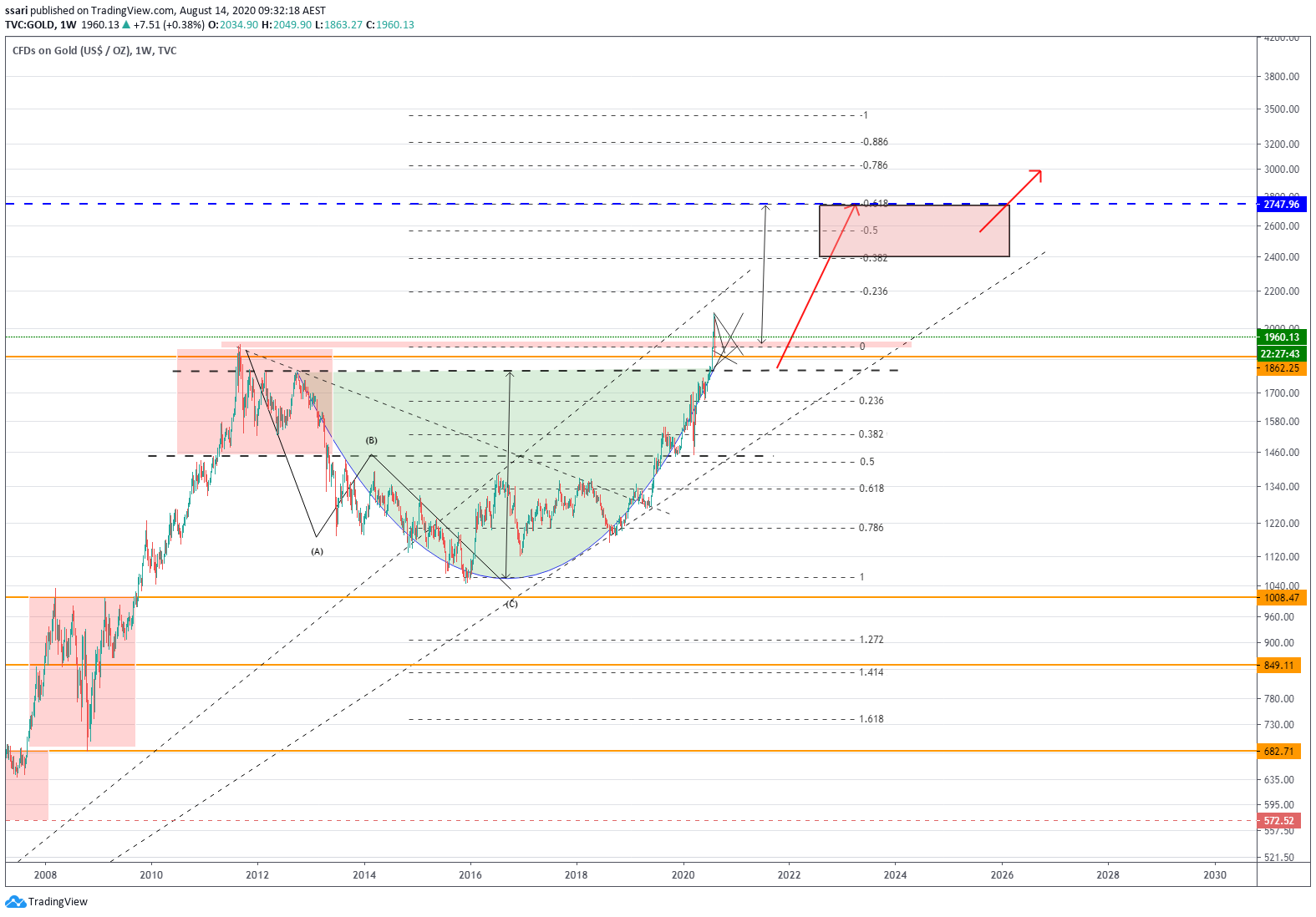Click the 22:27:43 bar countdown label
This screenshot has height=917, width=1316.
coord(1281,354)
